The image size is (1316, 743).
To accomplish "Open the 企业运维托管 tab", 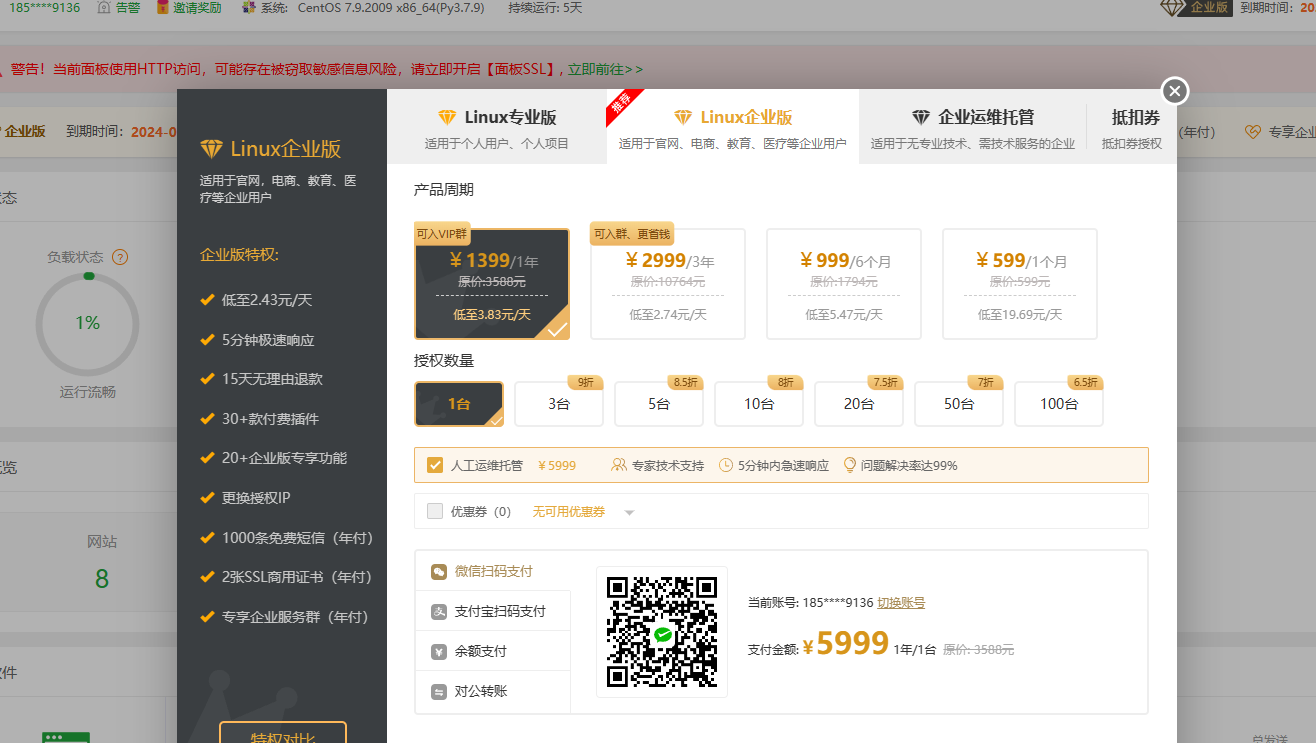I will point(972,127).
